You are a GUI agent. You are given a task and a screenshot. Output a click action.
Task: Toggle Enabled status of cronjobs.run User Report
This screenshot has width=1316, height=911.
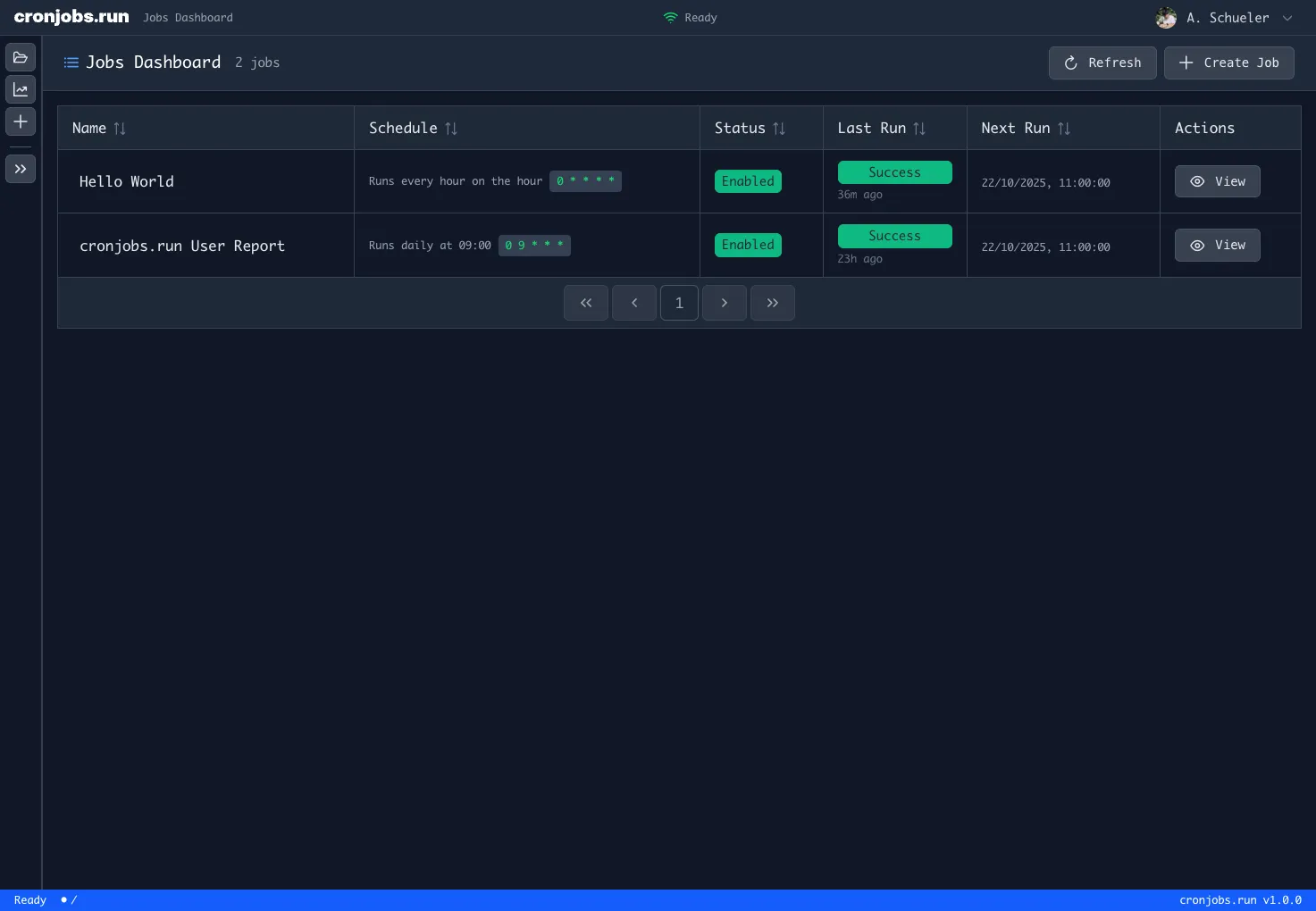(x=748, y=245)
